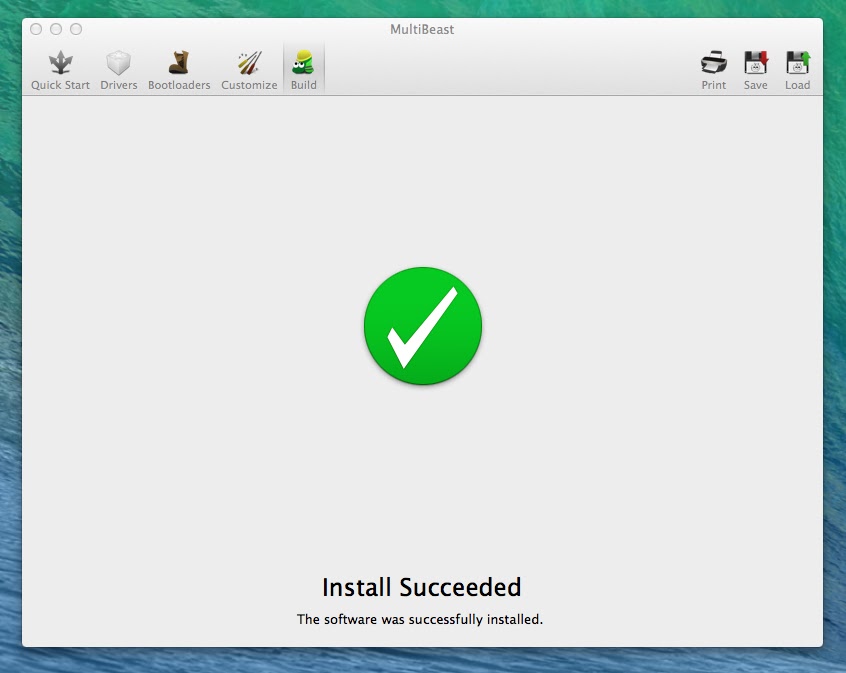
Task: Zoom the MultiBeast window
Action: [76, 29]
